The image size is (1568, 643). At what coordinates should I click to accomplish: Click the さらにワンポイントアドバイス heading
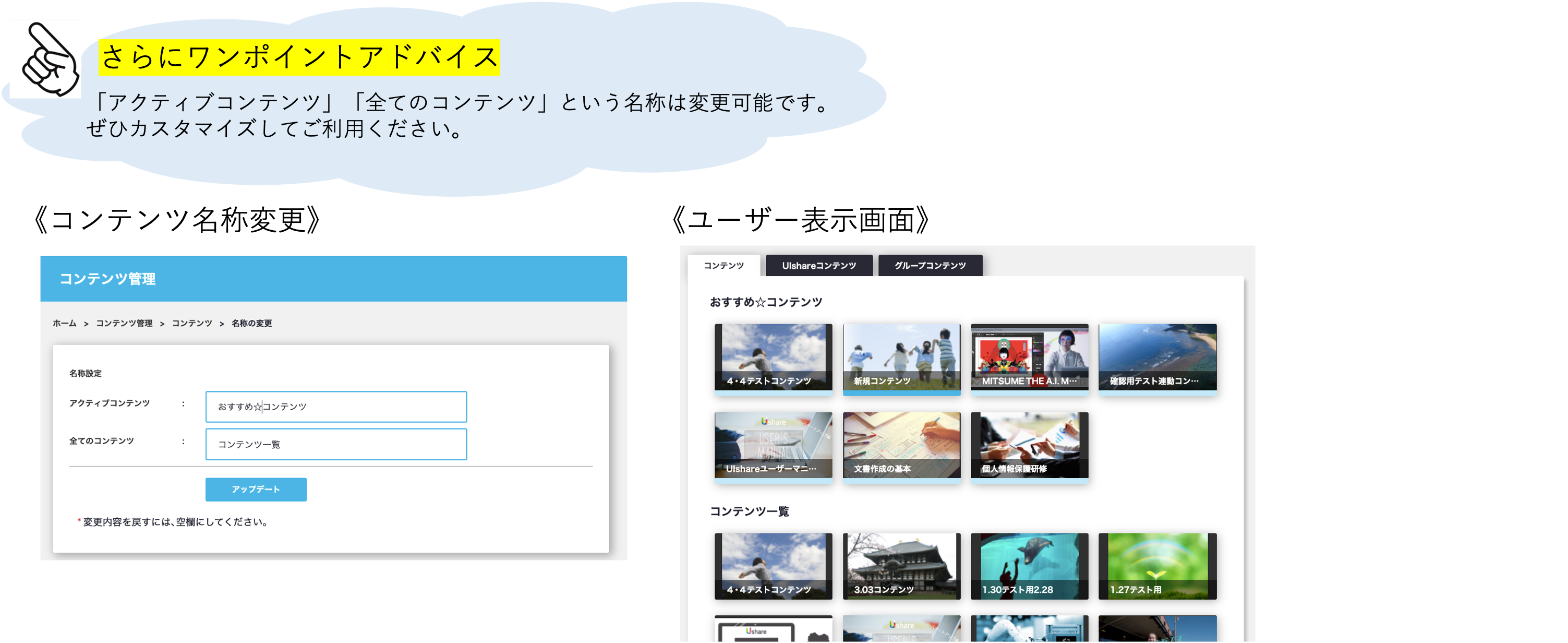299,57
